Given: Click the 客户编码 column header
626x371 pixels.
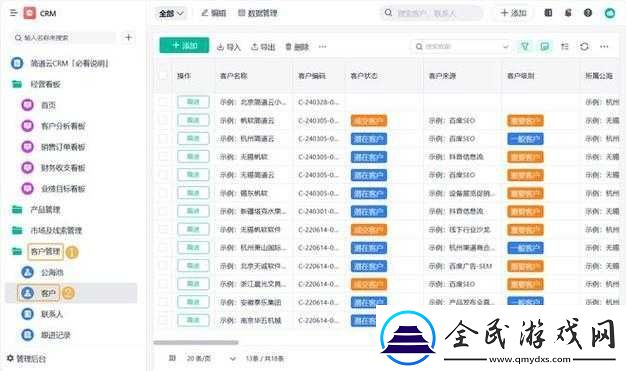Looking at the screenshot, I should pyautogui.click(x=312, y=75).
